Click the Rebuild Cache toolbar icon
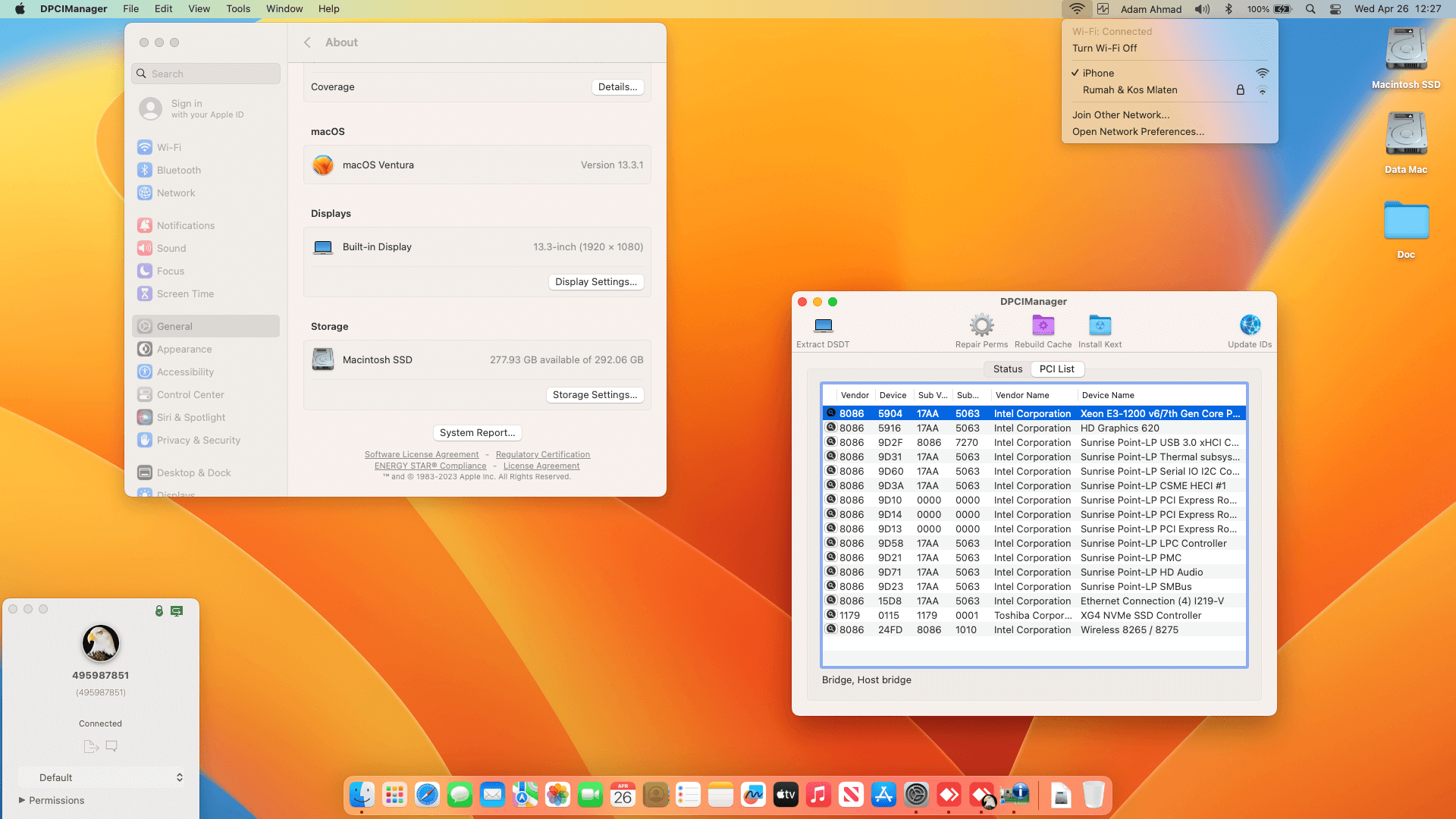 (x=1043, y=326)
